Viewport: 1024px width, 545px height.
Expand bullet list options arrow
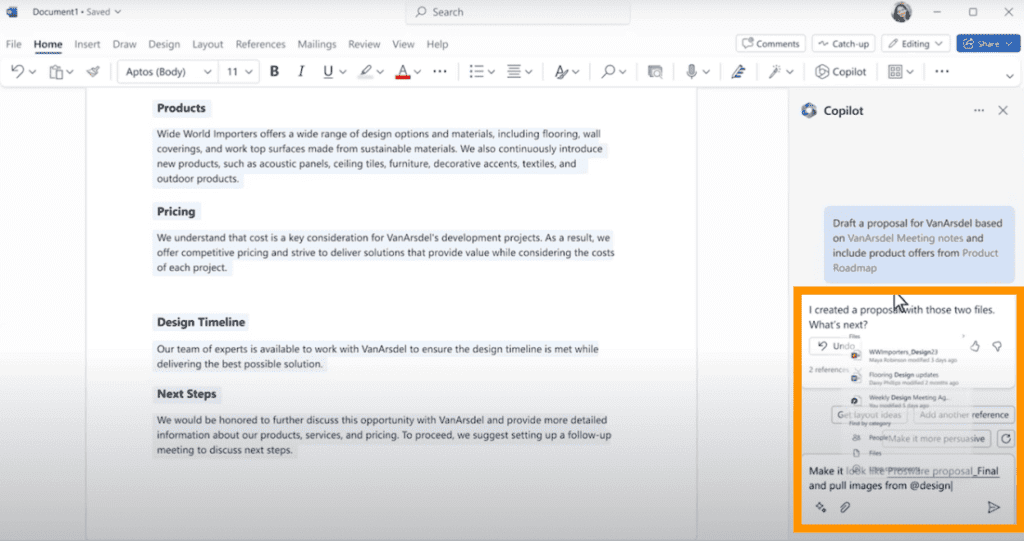click(x=491, y=72)
